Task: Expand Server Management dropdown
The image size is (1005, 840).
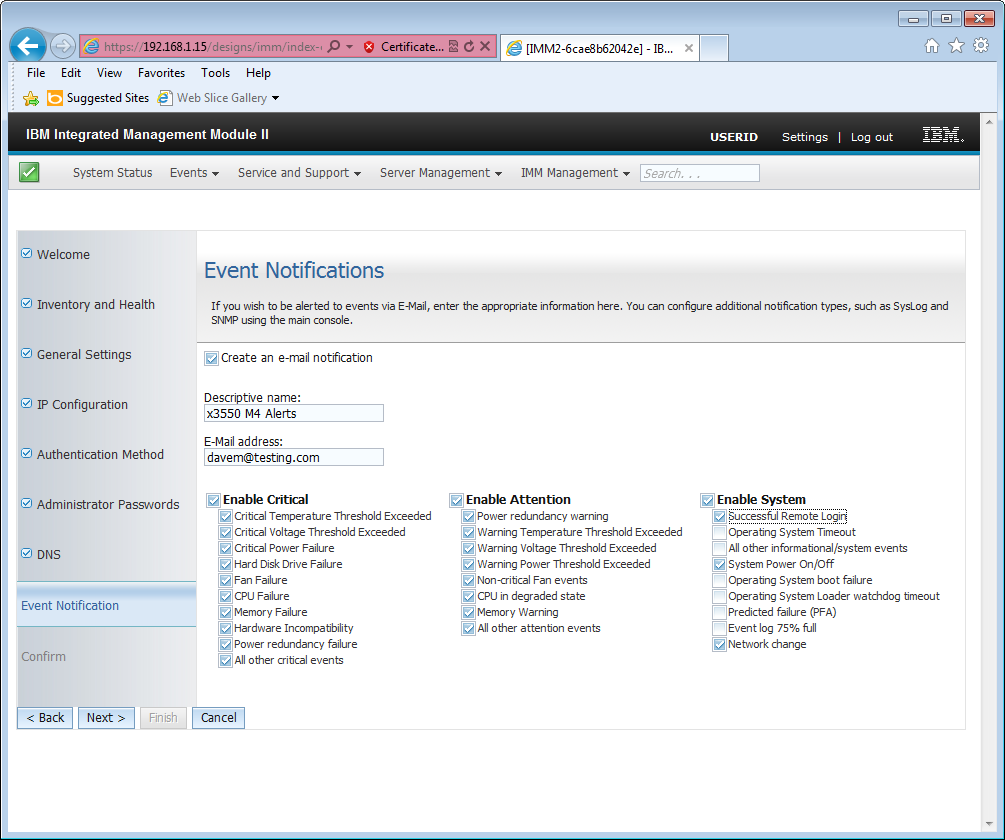Action: 441,172
